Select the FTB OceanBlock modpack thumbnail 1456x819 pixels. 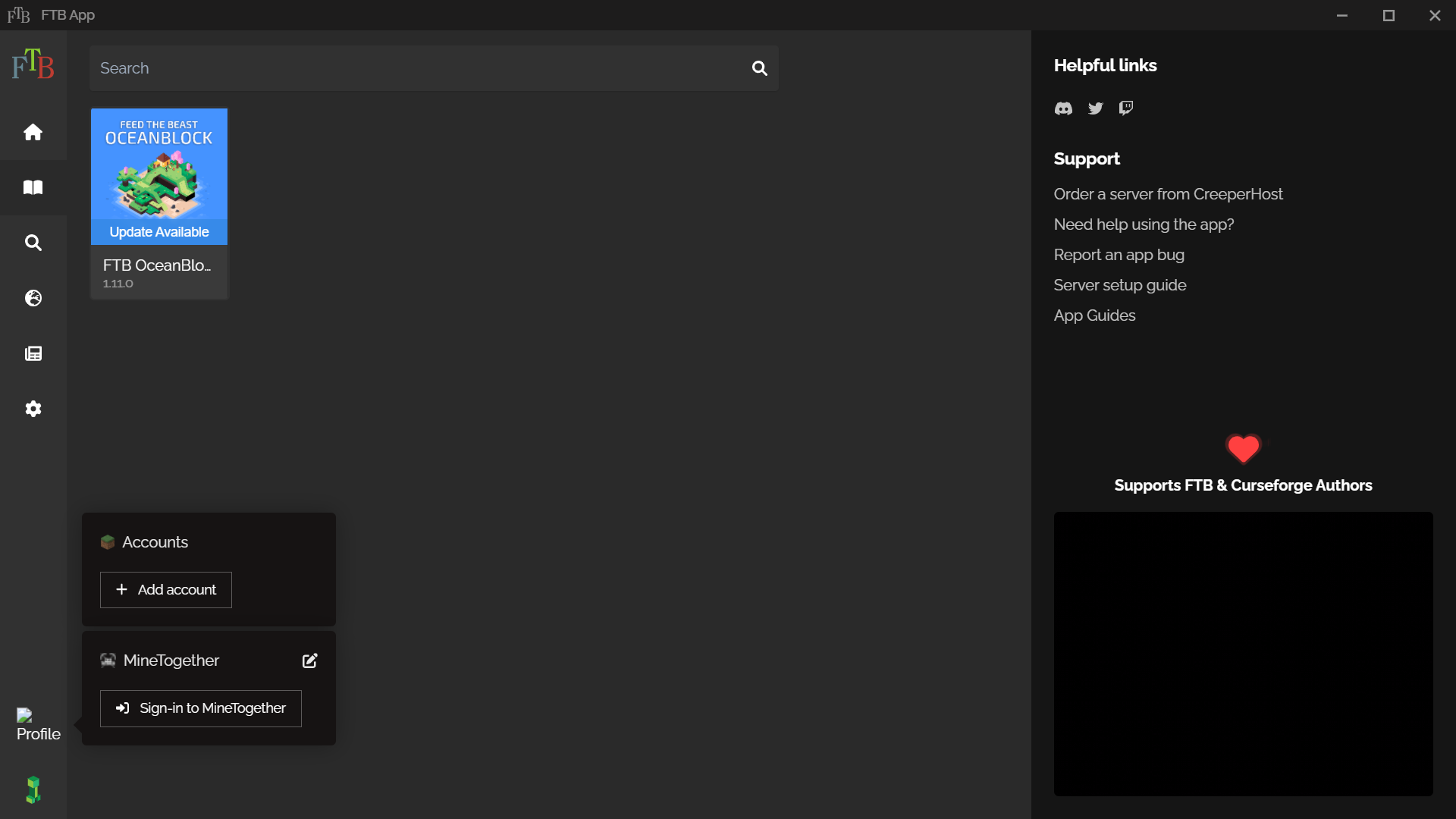pyautogui.click(x=158, y=176)
